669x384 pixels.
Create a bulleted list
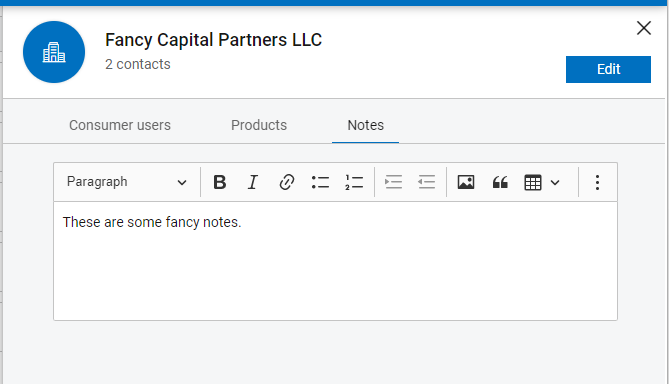pos(320,182)
